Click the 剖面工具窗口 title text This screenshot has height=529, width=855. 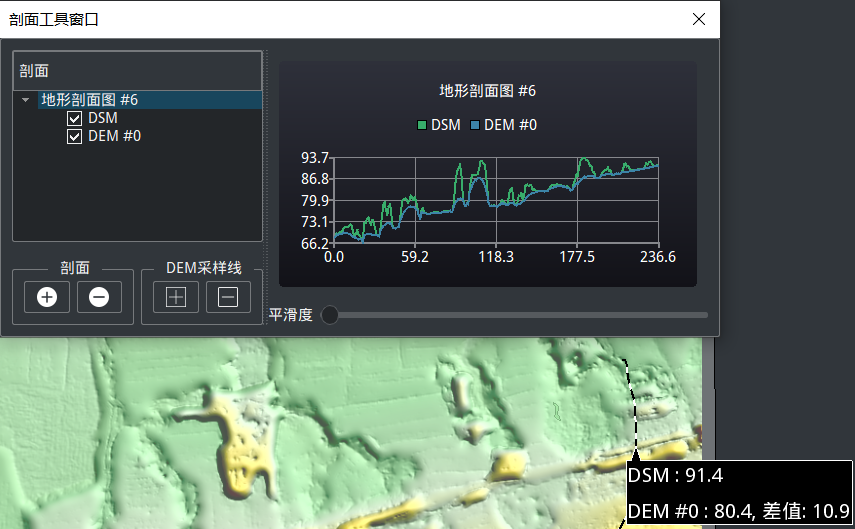53,20
